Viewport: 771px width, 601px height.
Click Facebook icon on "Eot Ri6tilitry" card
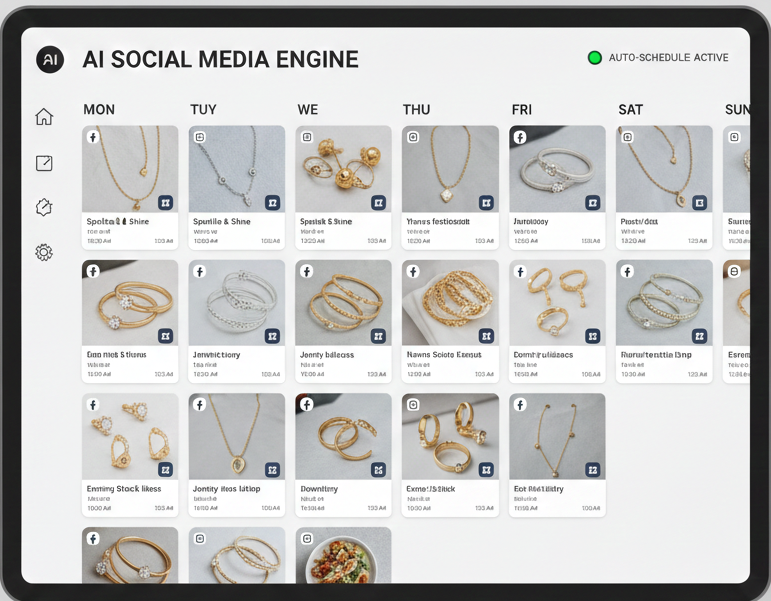(x=520, y=404)
